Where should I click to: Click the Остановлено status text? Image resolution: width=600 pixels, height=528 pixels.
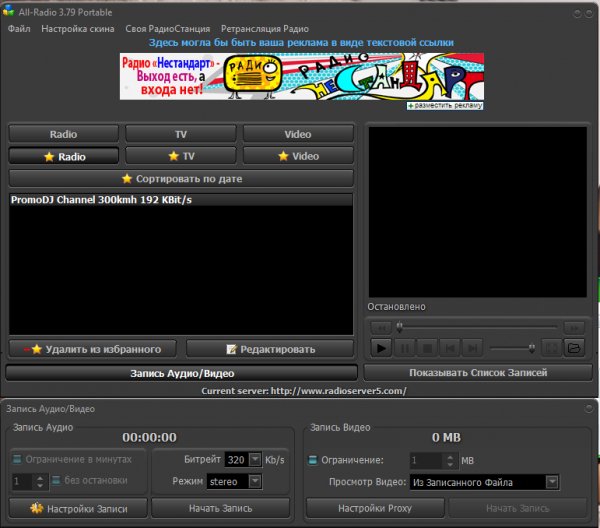click(x=396, y=307)
